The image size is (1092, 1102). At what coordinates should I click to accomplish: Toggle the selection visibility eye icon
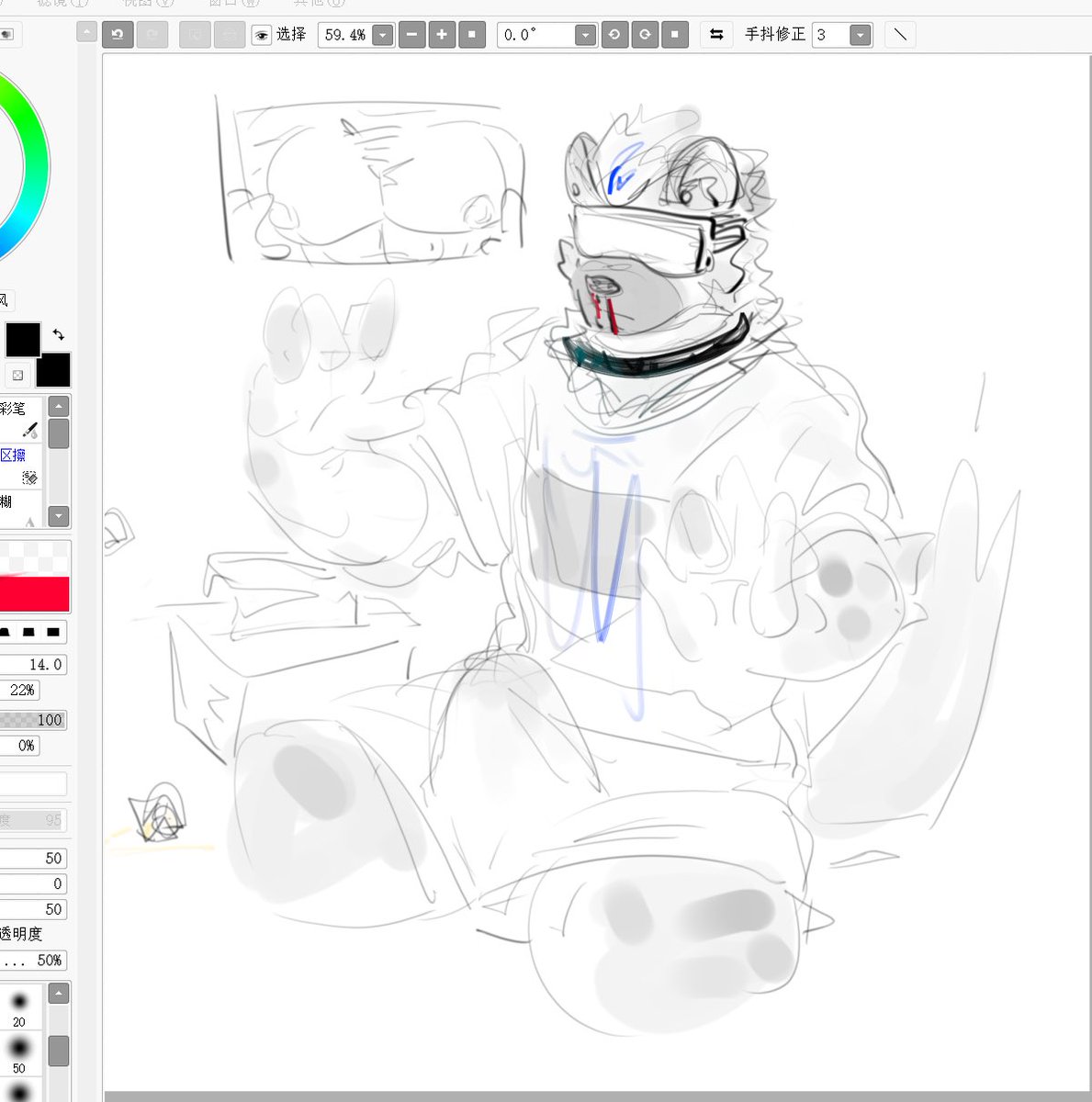click(262, 35)
